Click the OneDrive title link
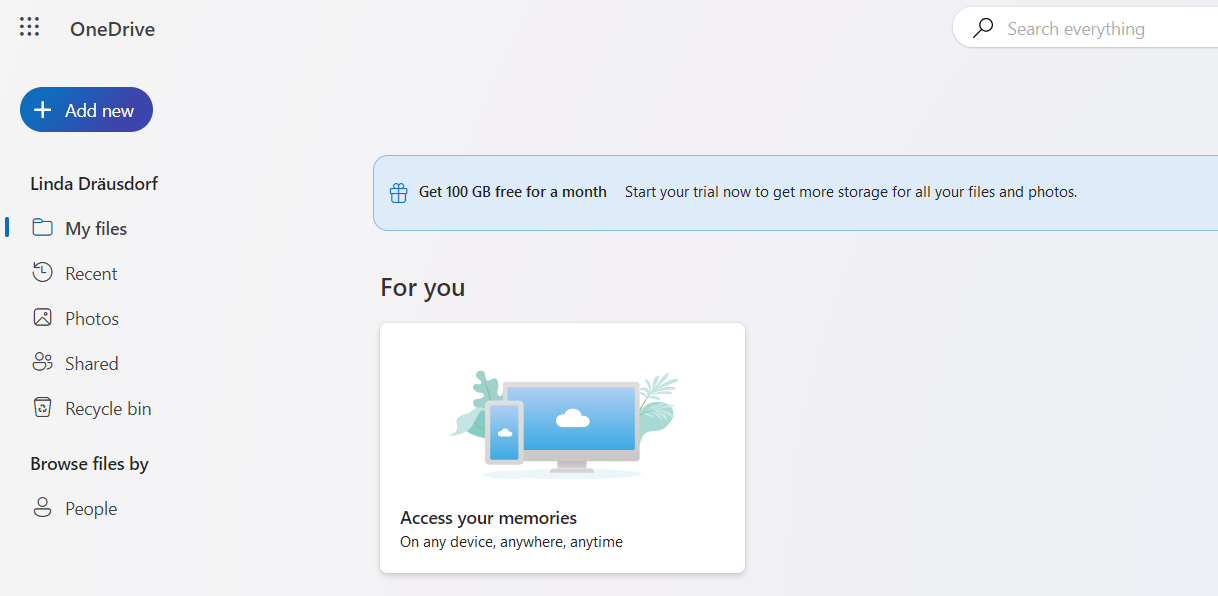The height and width of the screenshot is (596, 1218). [112, 29]
